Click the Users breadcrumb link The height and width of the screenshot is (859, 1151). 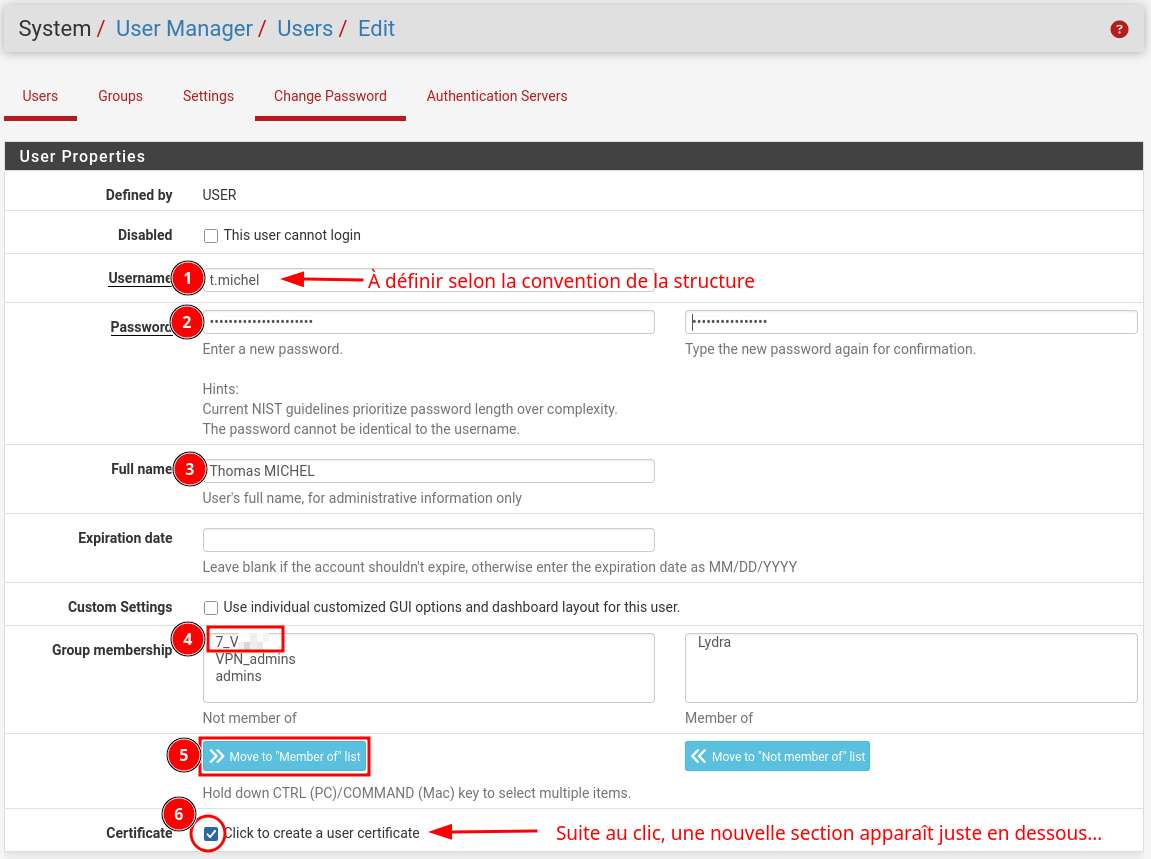(305, 29)
